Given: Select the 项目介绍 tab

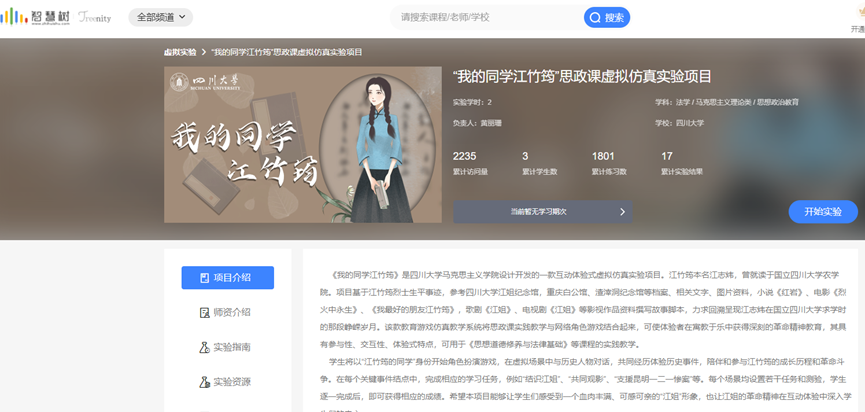Looking at the screenshot, I should point(227,277).
